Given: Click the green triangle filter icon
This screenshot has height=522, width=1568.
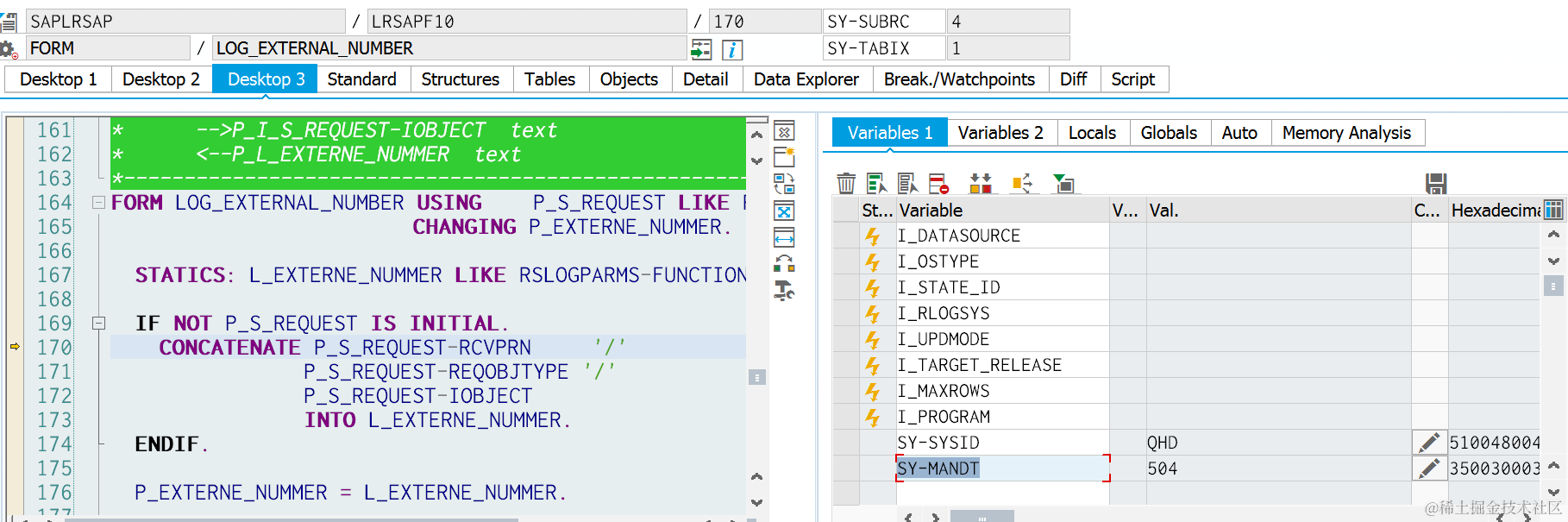Looking at the screenshot, I should (x=1063, y=183).
